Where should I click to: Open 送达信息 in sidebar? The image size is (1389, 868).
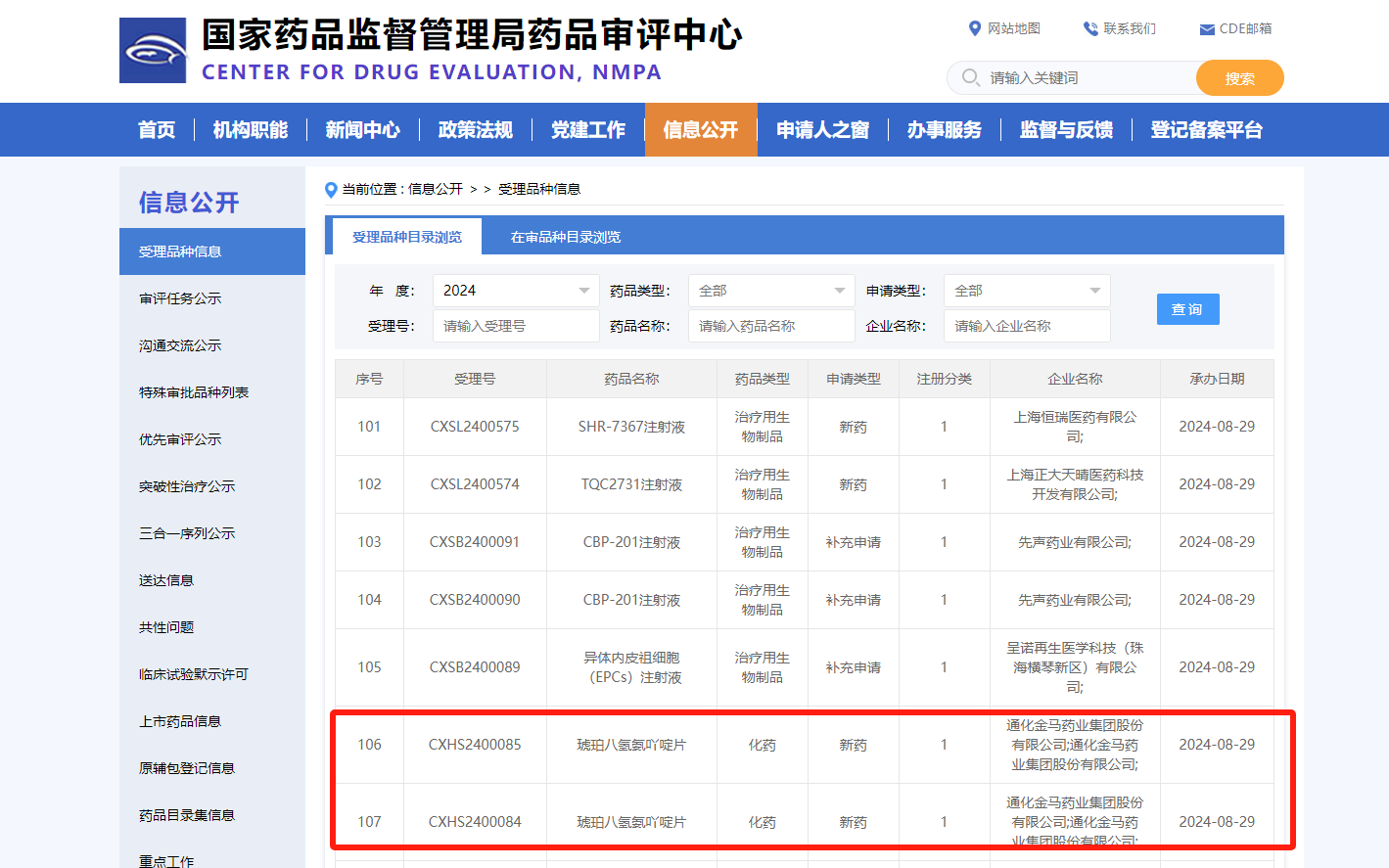[212, 580]
